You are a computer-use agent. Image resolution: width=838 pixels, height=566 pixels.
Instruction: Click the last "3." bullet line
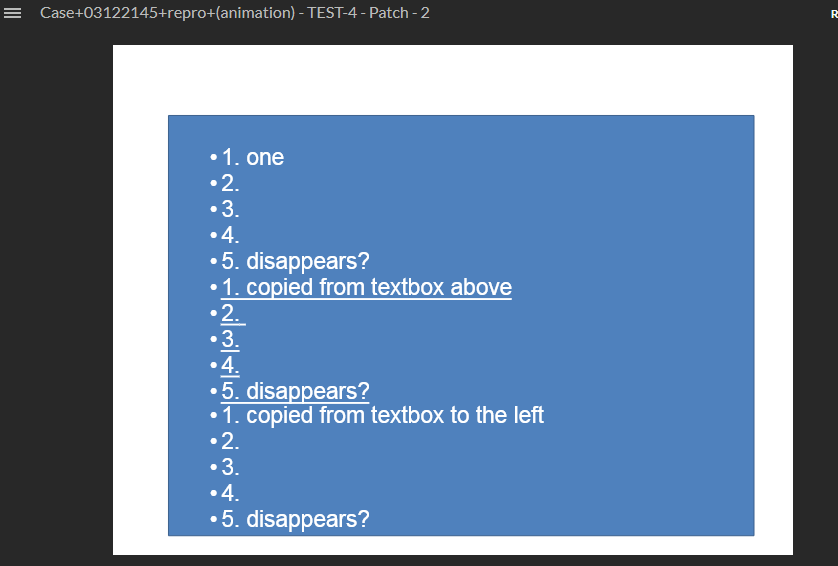tap(230, 468)
